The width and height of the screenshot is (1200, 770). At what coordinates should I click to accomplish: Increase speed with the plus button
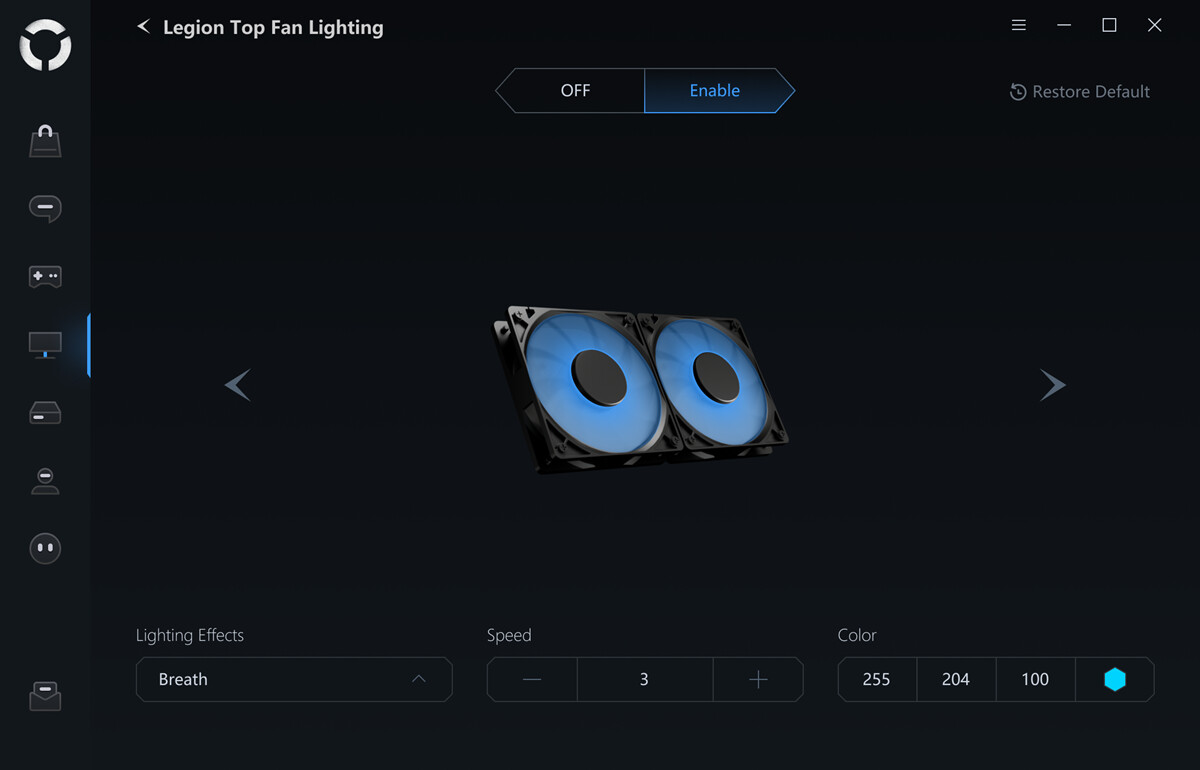(758, 680)
